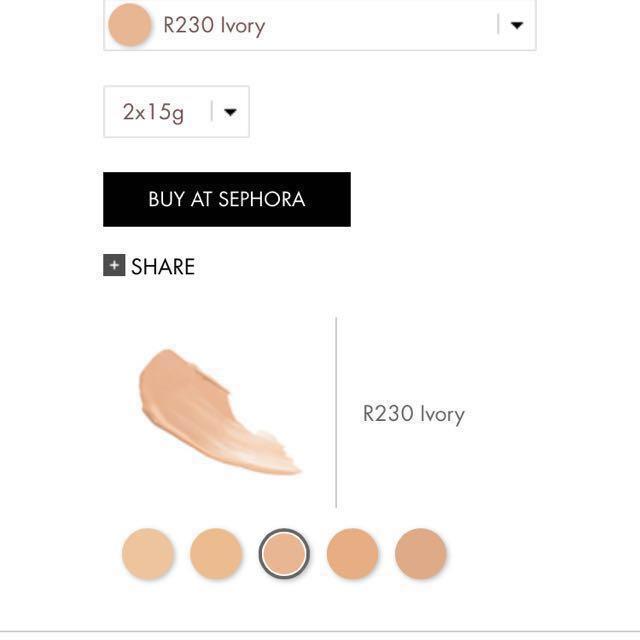Image resolution: width=640 pixels, height=640 pixels.
Task: Select the darkest last shade swatch
Action: pos(420,553)
